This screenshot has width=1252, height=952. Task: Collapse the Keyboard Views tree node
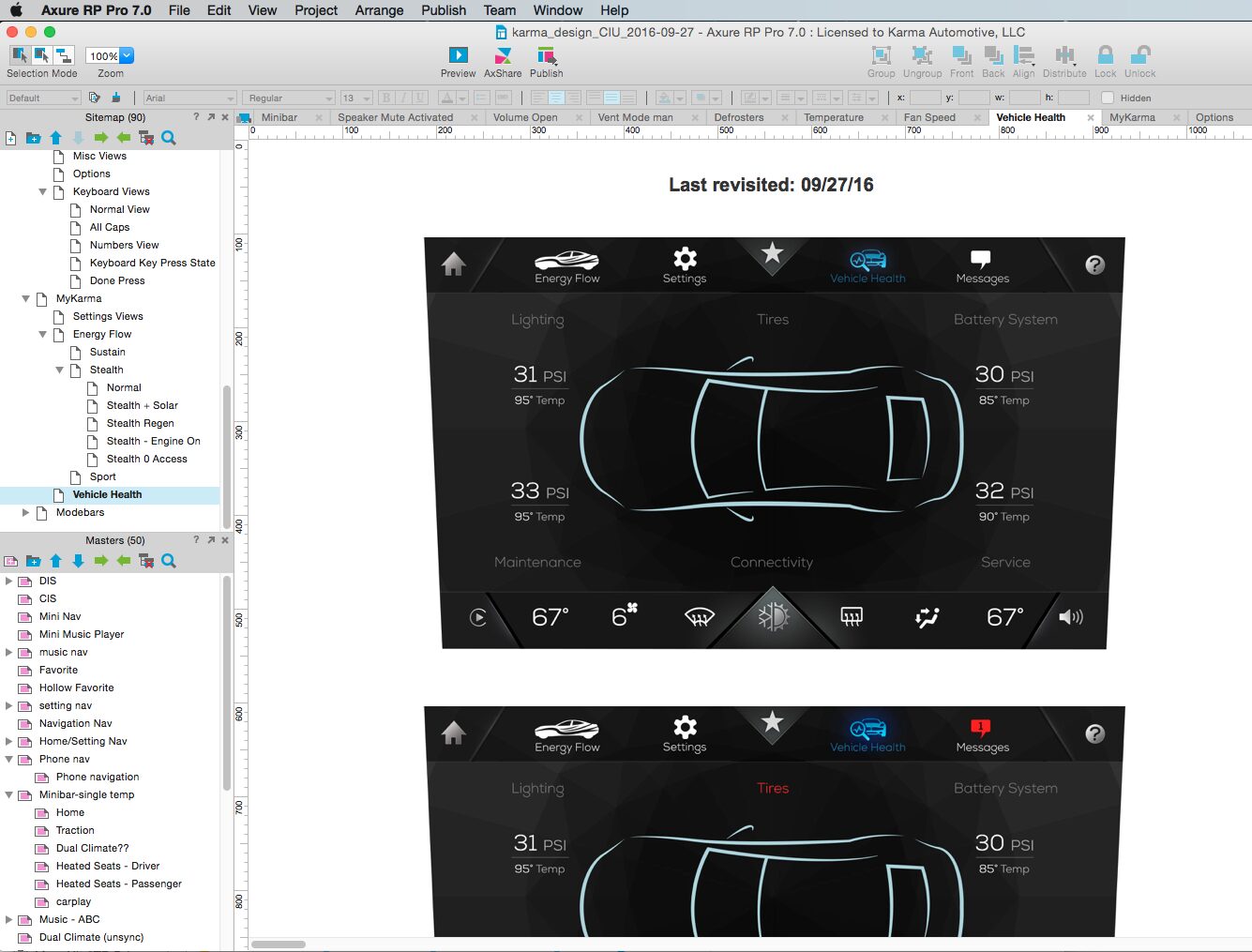tap(42, 191)
